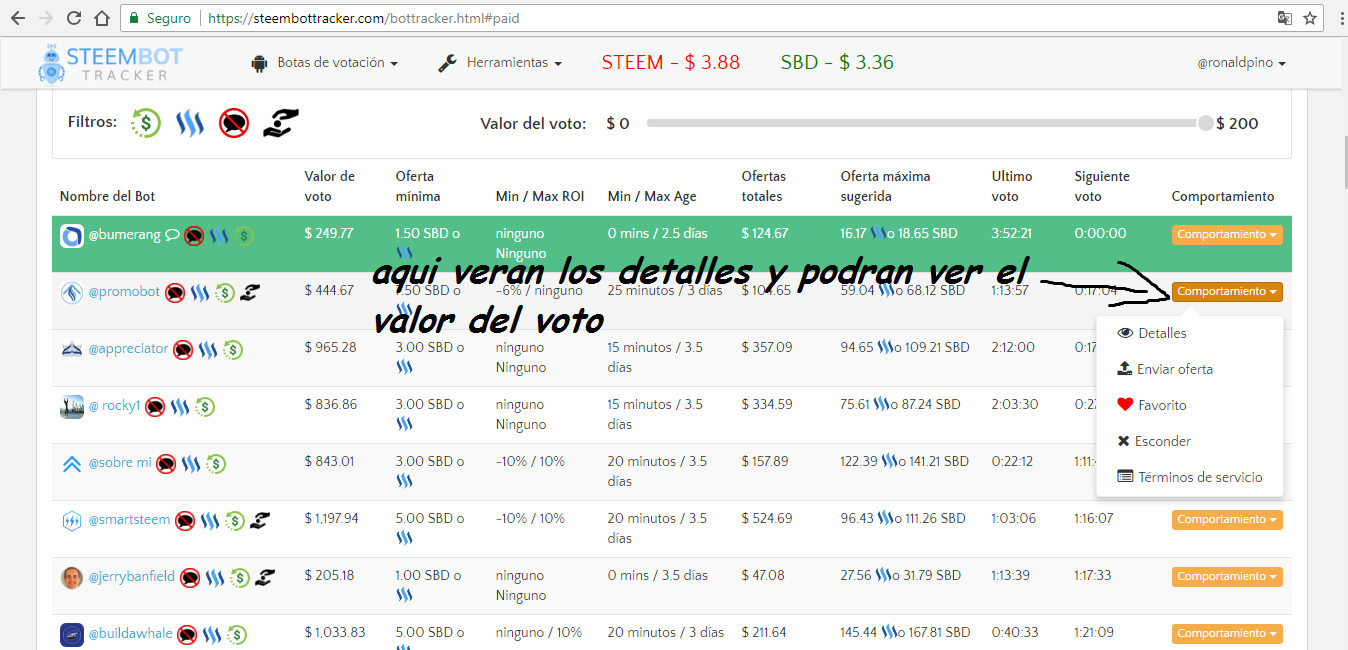Toggle the hand donation filter icon
This screenshot has width=1348, height=650.
[x=280, y=123]
